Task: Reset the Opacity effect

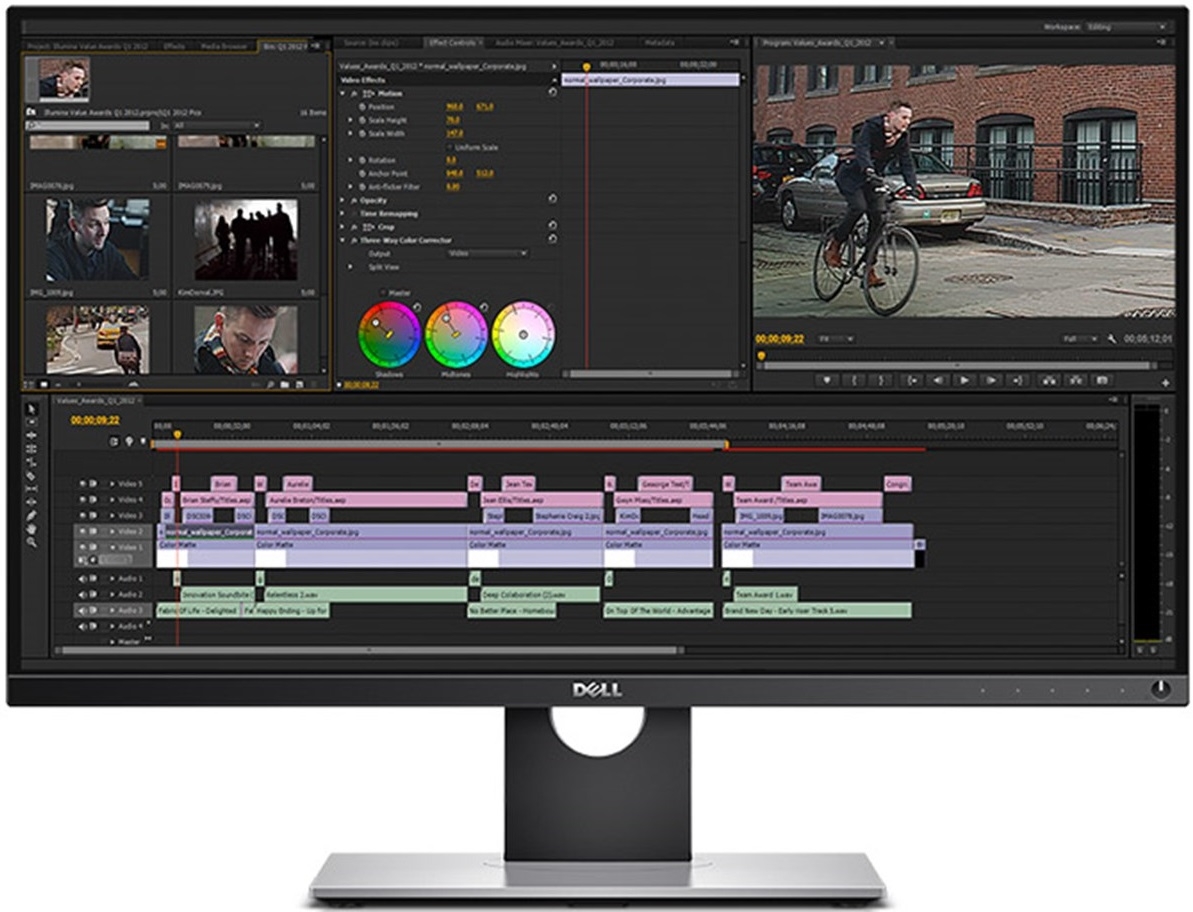Action: [552, 199]
